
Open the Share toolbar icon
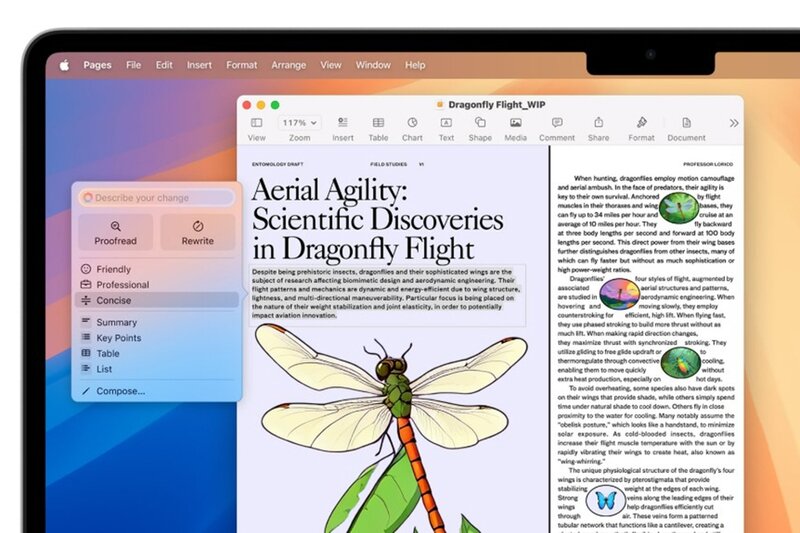tap(598, 123)
